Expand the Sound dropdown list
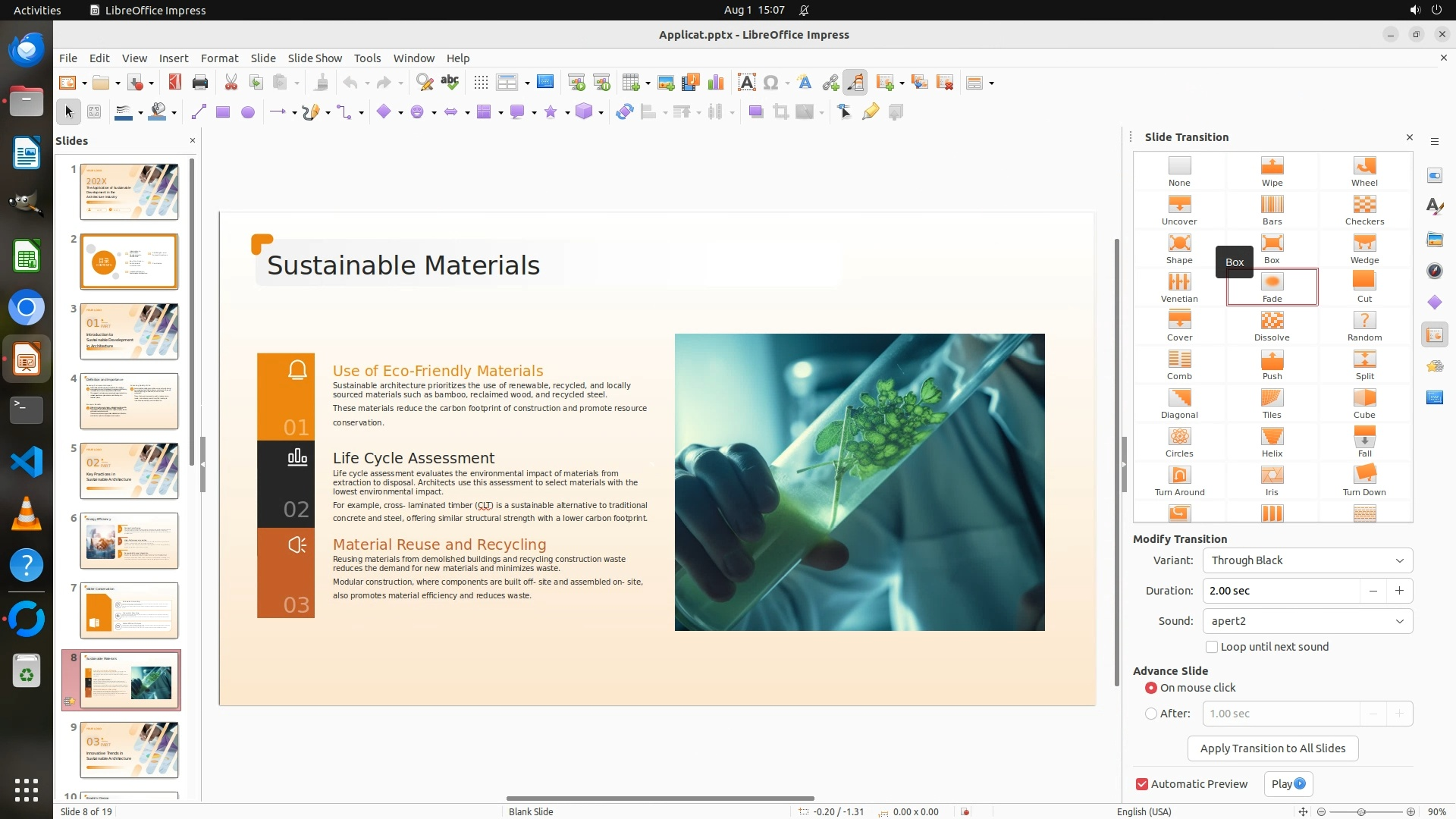 click(1307, 621)
